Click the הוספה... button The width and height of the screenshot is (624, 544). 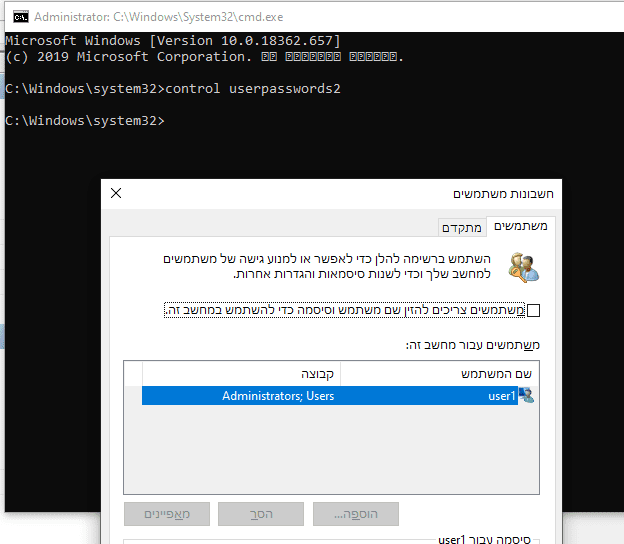pos(356,514)
